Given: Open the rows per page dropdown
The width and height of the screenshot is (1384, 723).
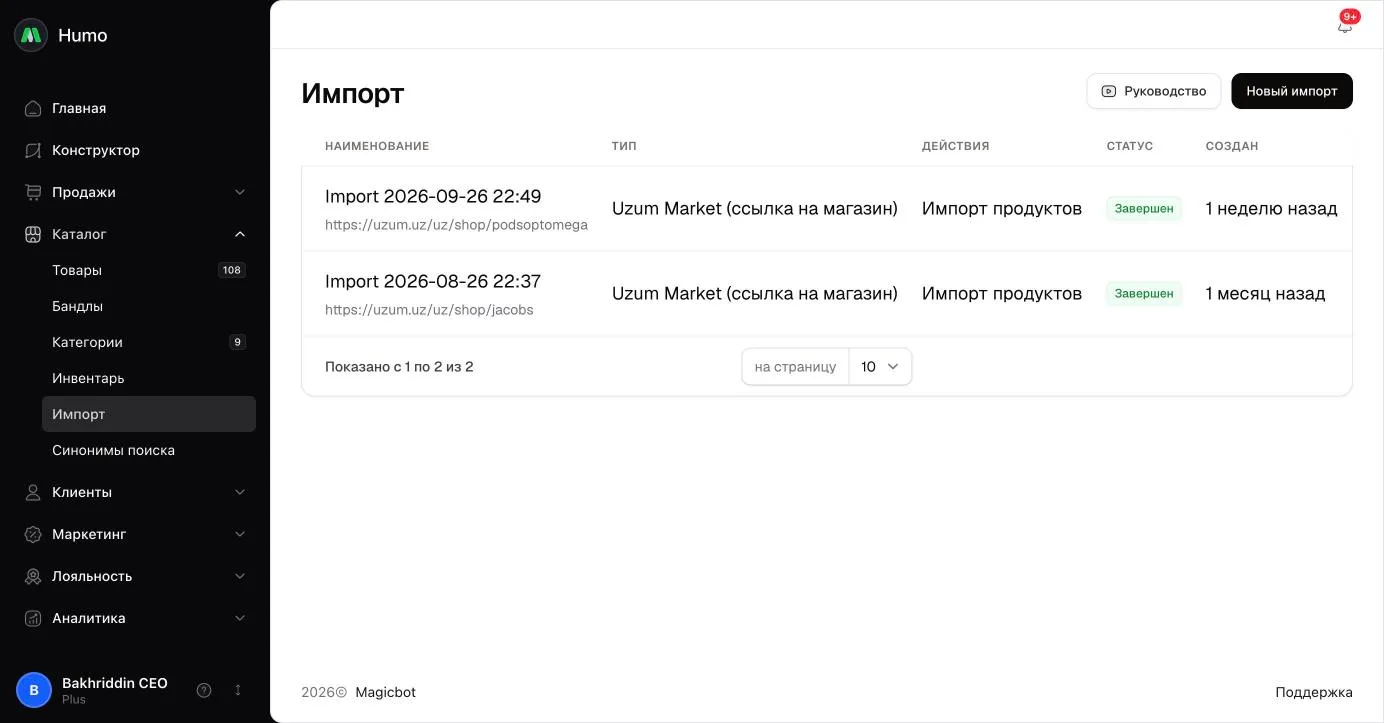Looking at the screenshot, I should pyautogui.click(x=880, y=367).
